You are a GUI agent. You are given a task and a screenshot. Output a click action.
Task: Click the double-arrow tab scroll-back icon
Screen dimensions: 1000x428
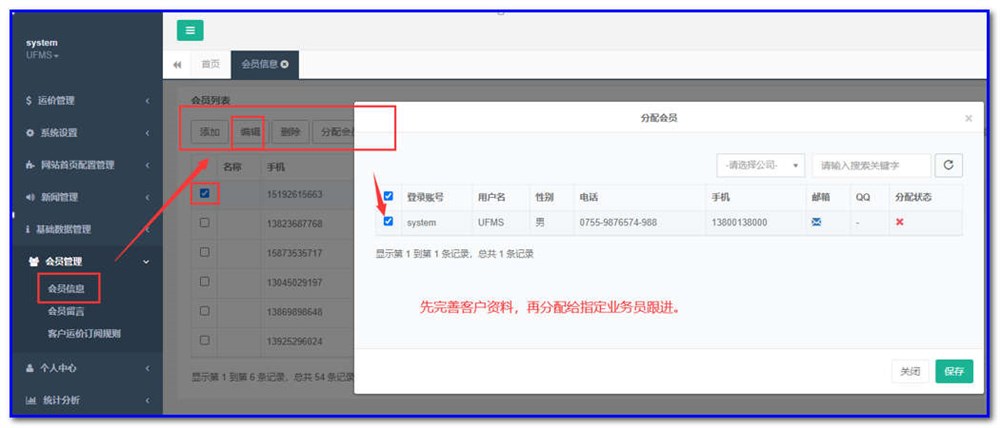click(x=177, y=64)
